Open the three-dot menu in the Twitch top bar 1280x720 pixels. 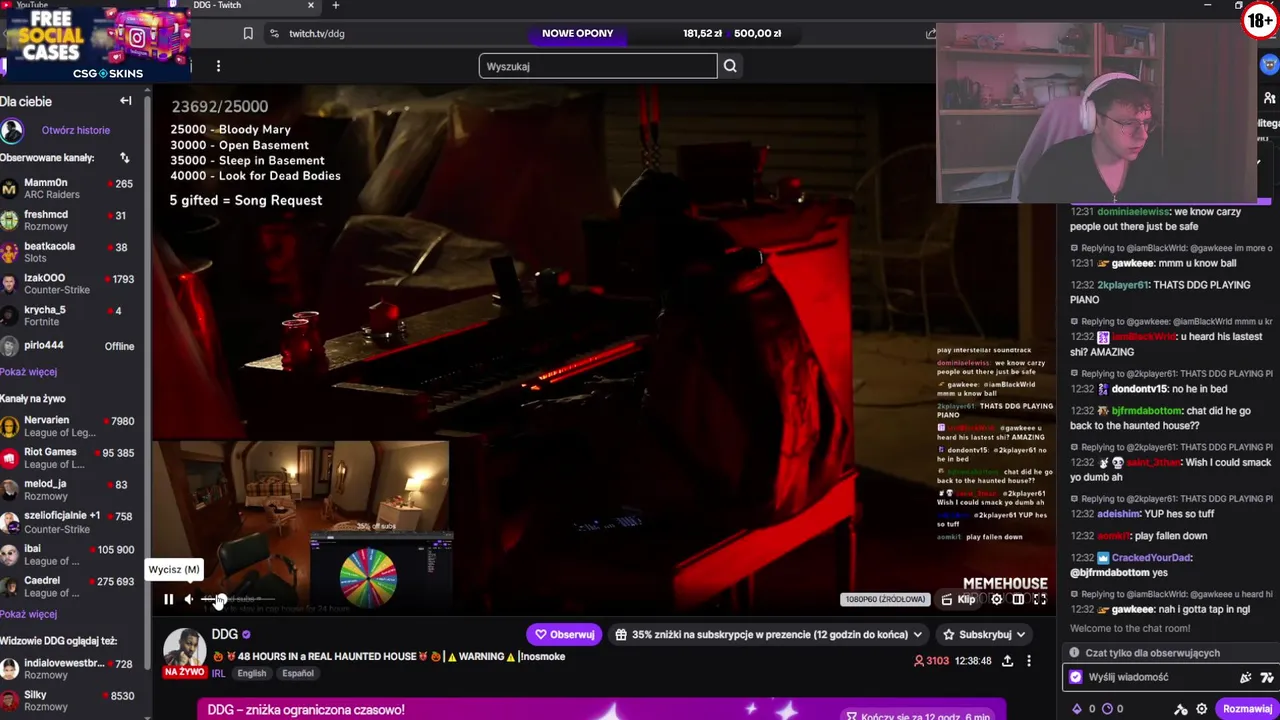point(218,66)
